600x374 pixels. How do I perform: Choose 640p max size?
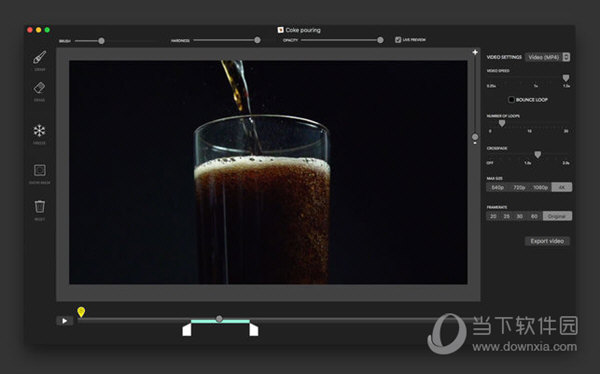click(497, 187)
